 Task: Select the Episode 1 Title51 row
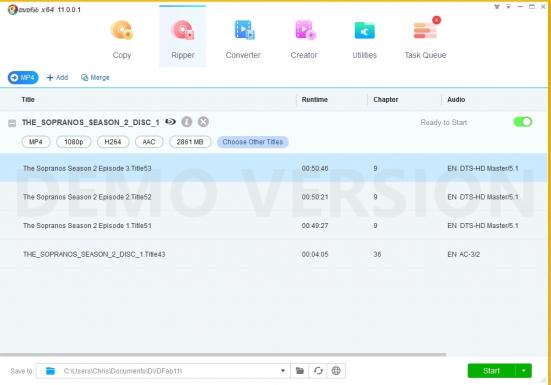[274, 226]
